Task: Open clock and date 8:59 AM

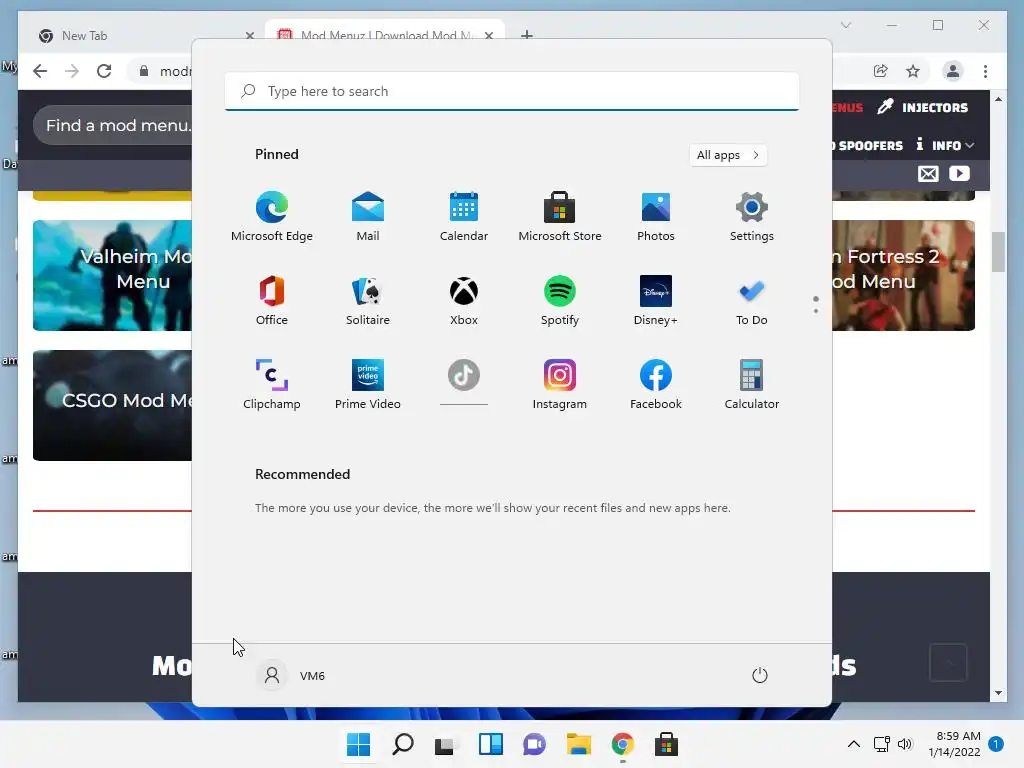Action: pos(954,744)
